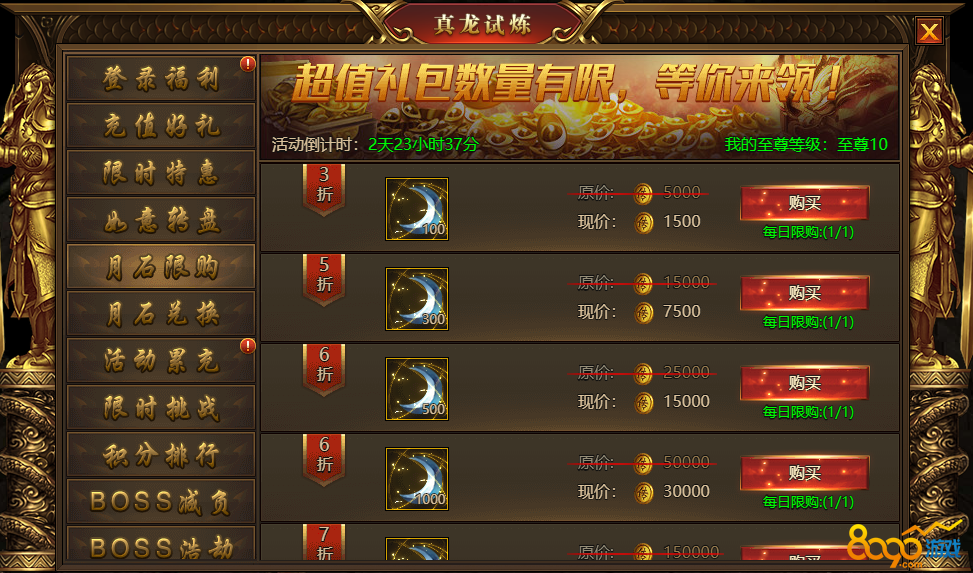This screenshot has height=573, width=973.
Task: Click the 5折 discount ribbon badge
Action: [324, 280]
